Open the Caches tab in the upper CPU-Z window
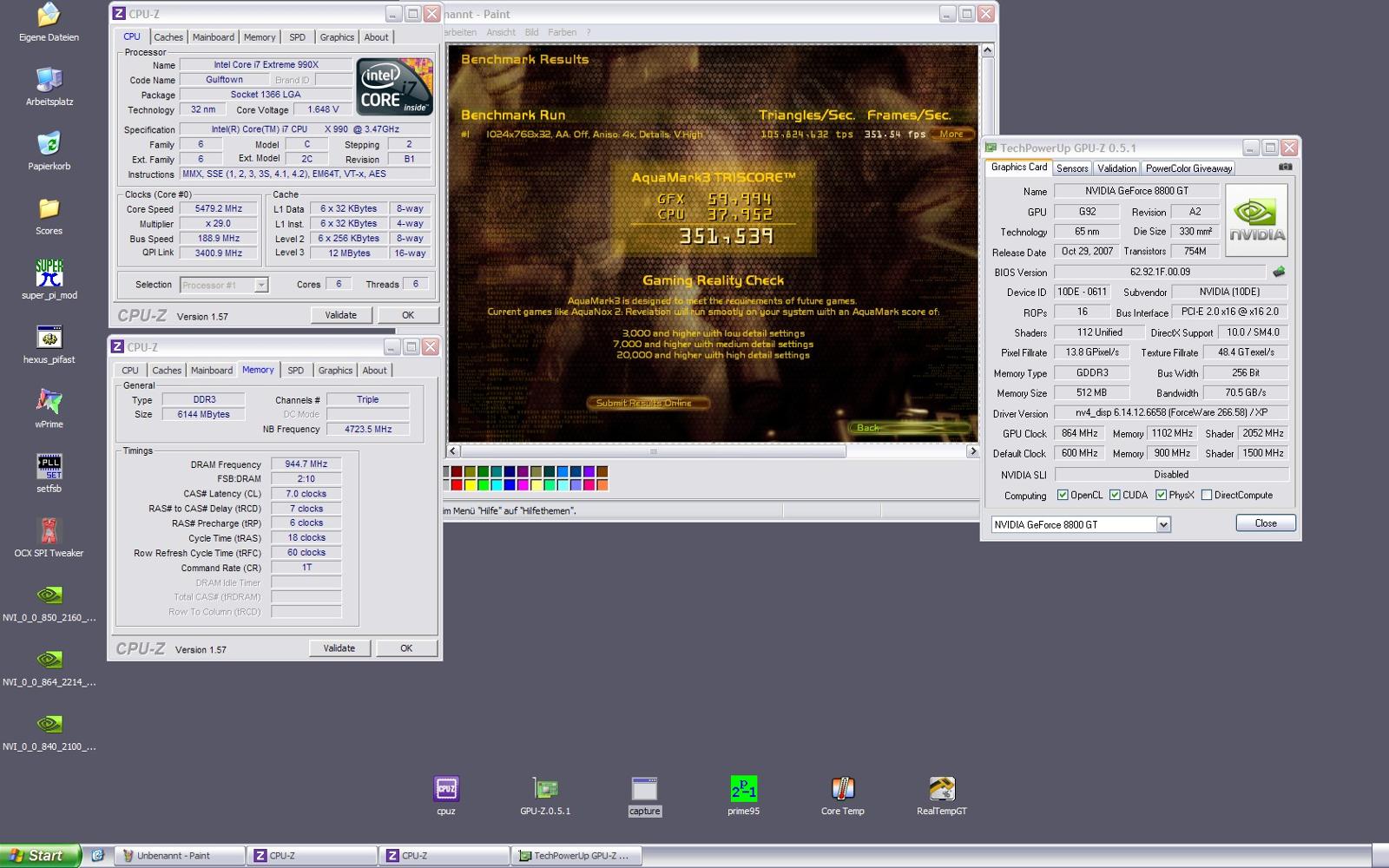 168,37
